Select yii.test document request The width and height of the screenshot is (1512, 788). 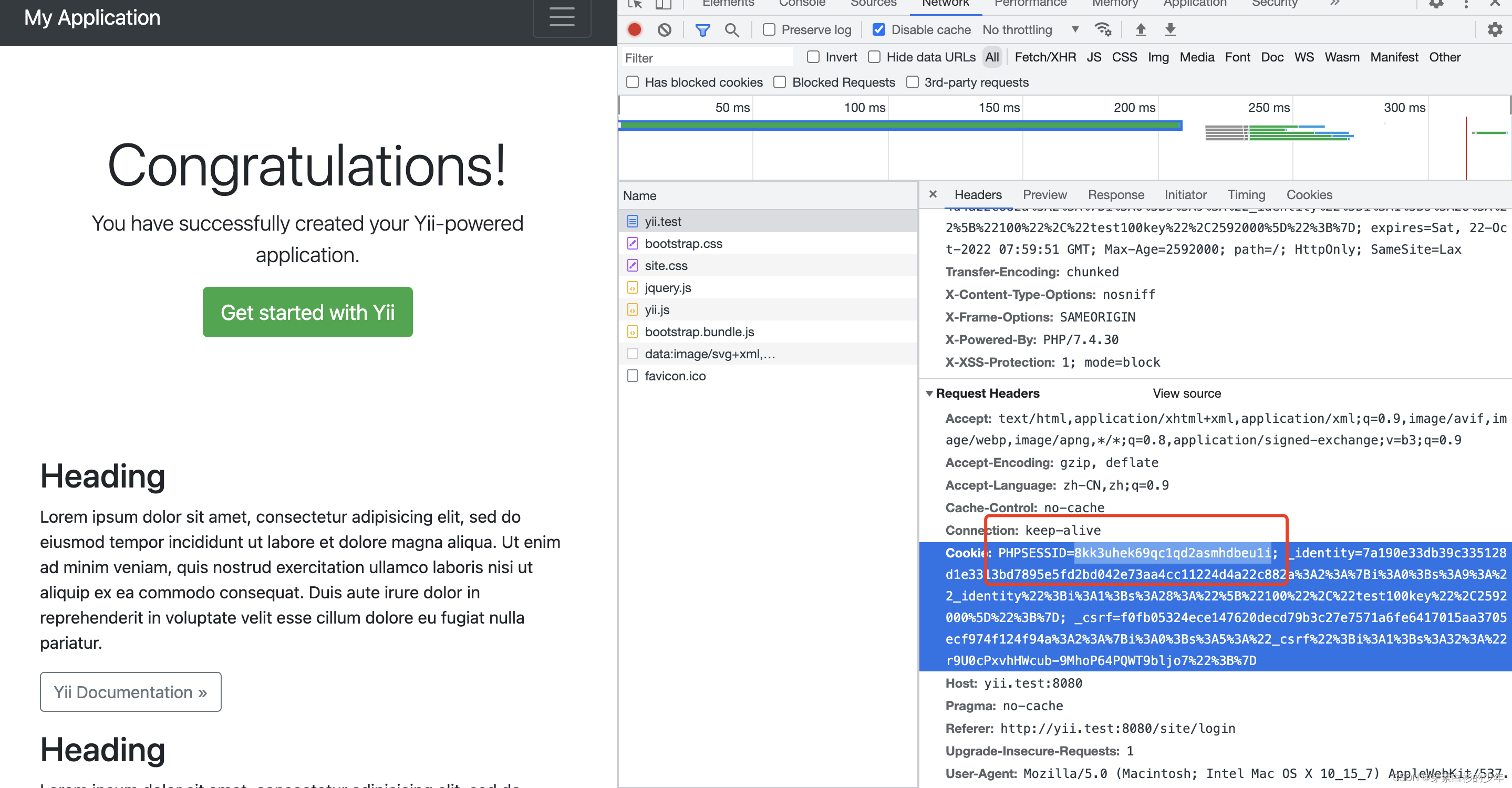[x=768, y=221]
